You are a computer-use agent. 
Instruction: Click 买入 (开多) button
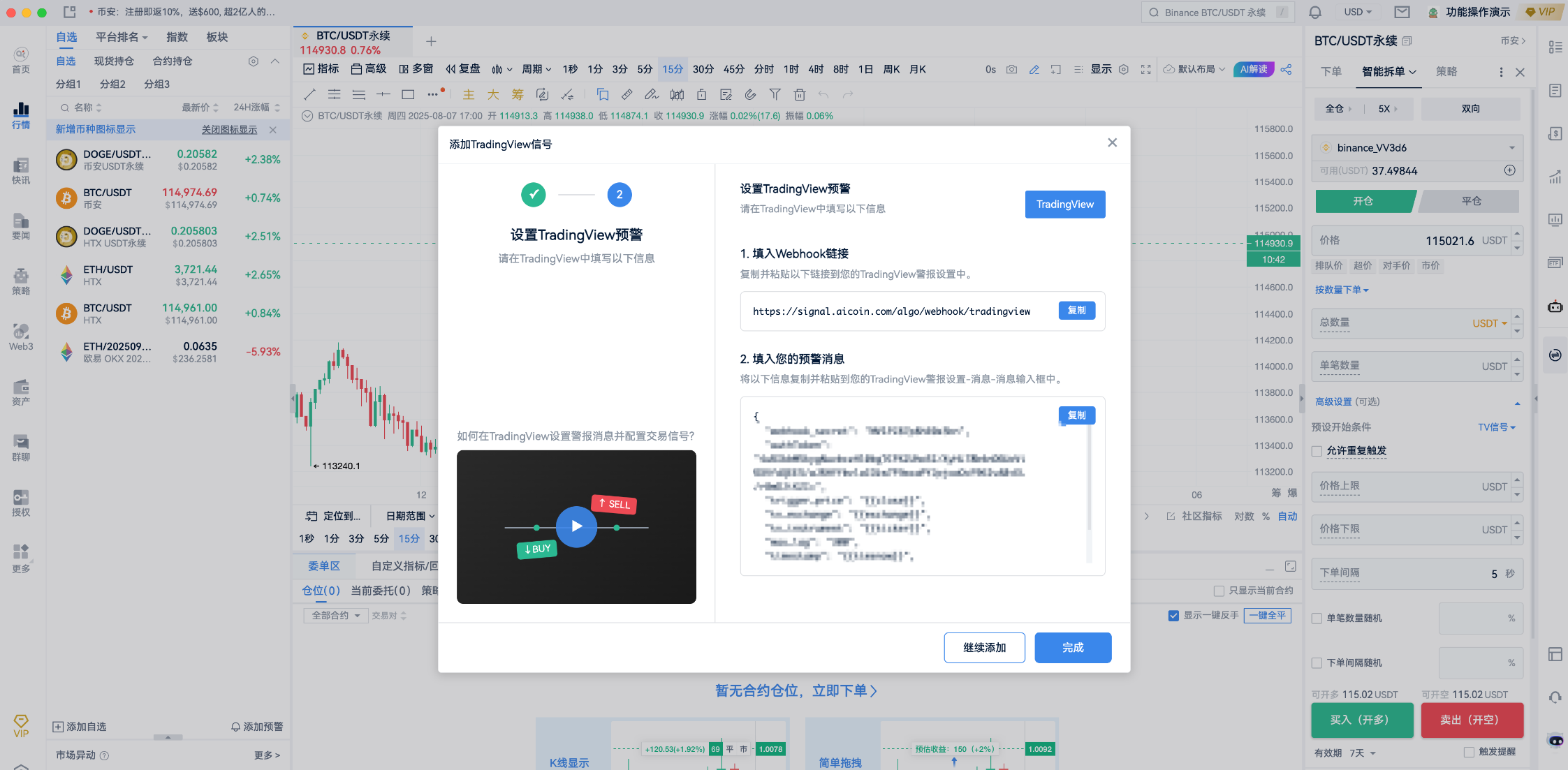(1361, 720)
